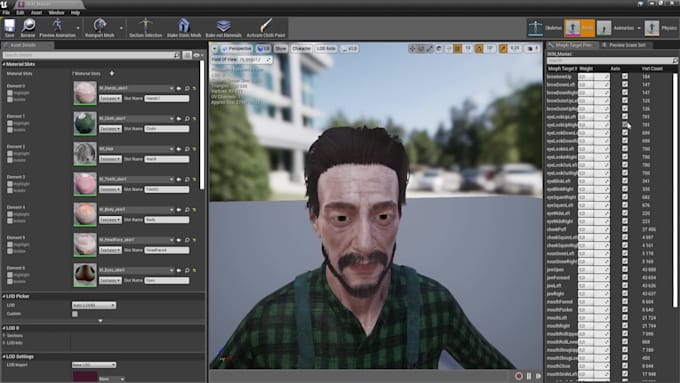This screenshot has height=383, width=680.
Task: Open the Asset menu
Action: point(36,13)
